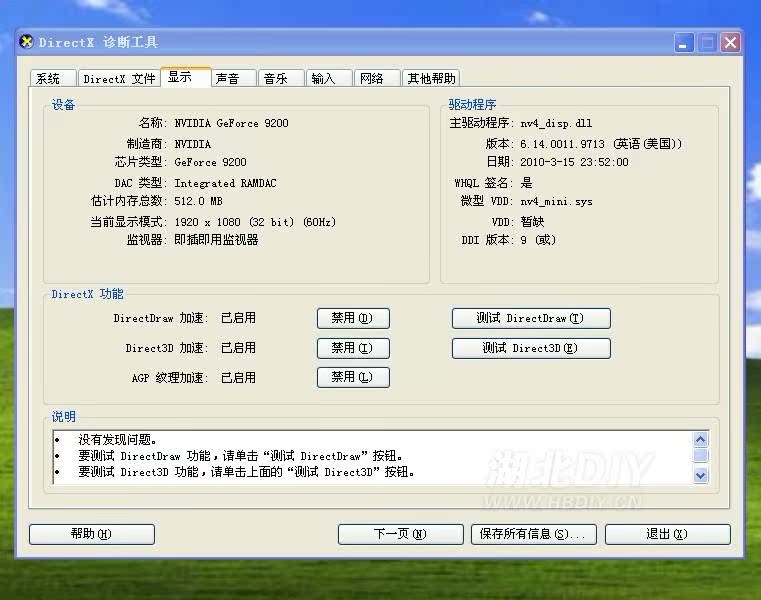Click 即插即用监视器 monitor value
Viewport: 761px width, 600px height.
point(216,240)
